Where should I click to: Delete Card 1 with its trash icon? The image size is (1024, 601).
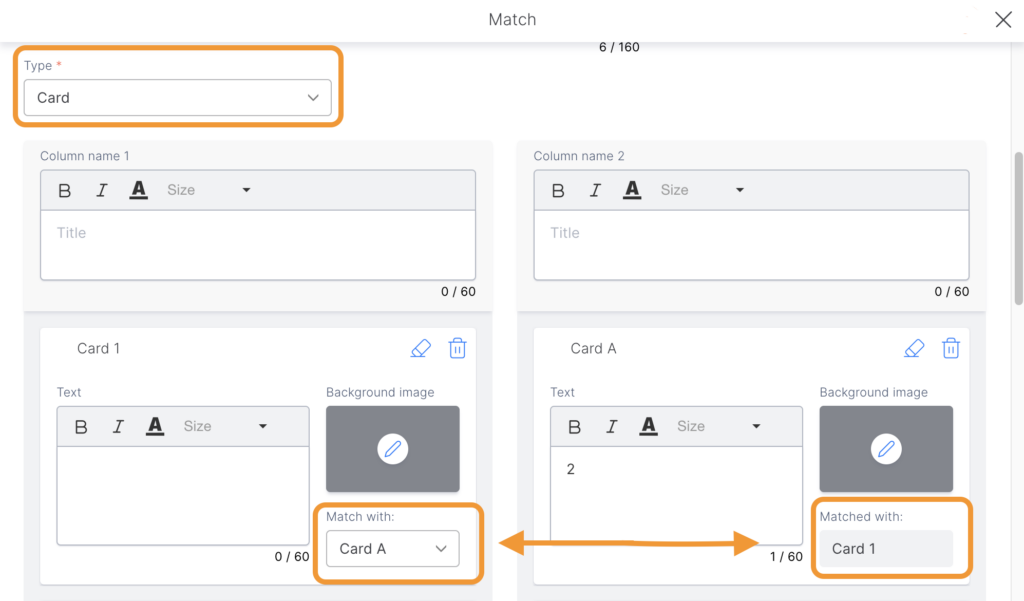(457, 348)
